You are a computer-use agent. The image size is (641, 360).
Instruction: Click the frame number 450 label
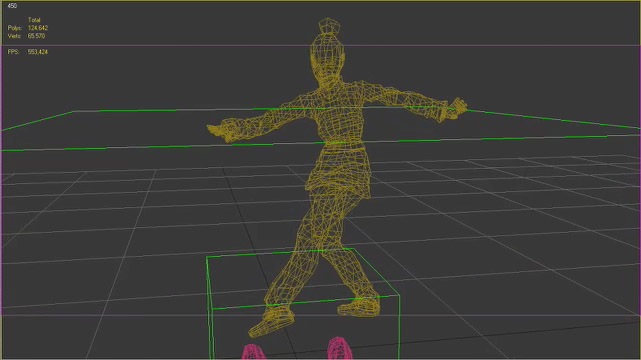pos(12,6)
